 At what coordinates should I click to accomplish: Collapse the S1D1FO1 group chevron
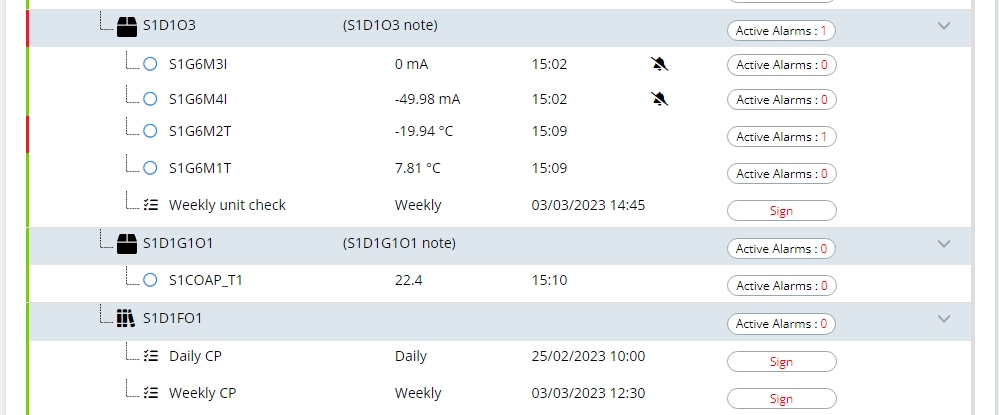pos(943,319)
